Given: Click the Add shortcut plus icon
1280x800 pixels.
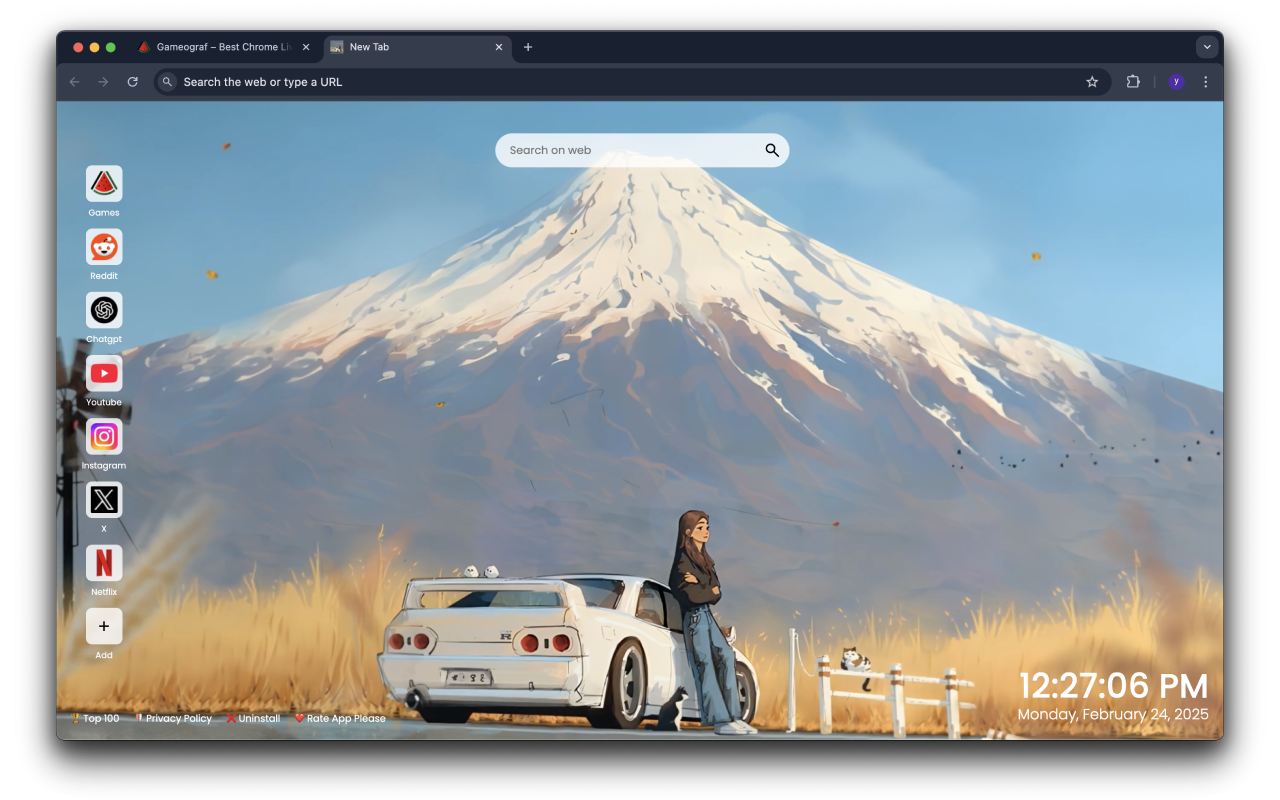Looking at the screenshot, I should [103, 626].
